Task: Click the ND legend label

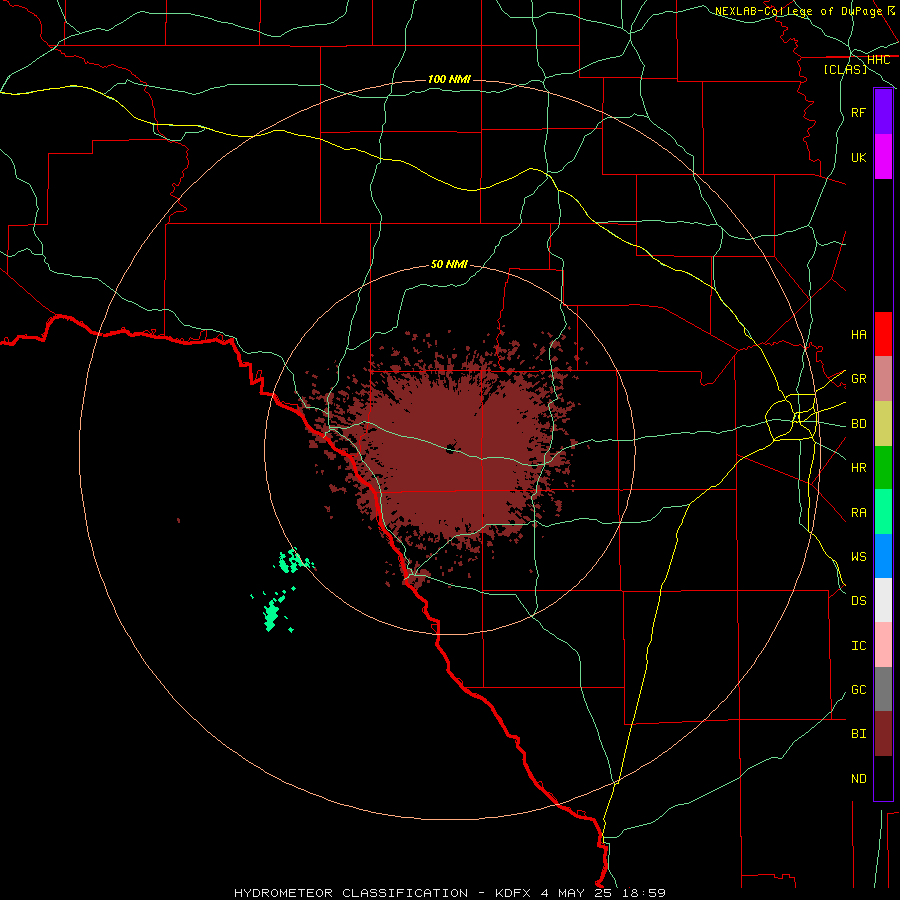Action: point(859,778)
